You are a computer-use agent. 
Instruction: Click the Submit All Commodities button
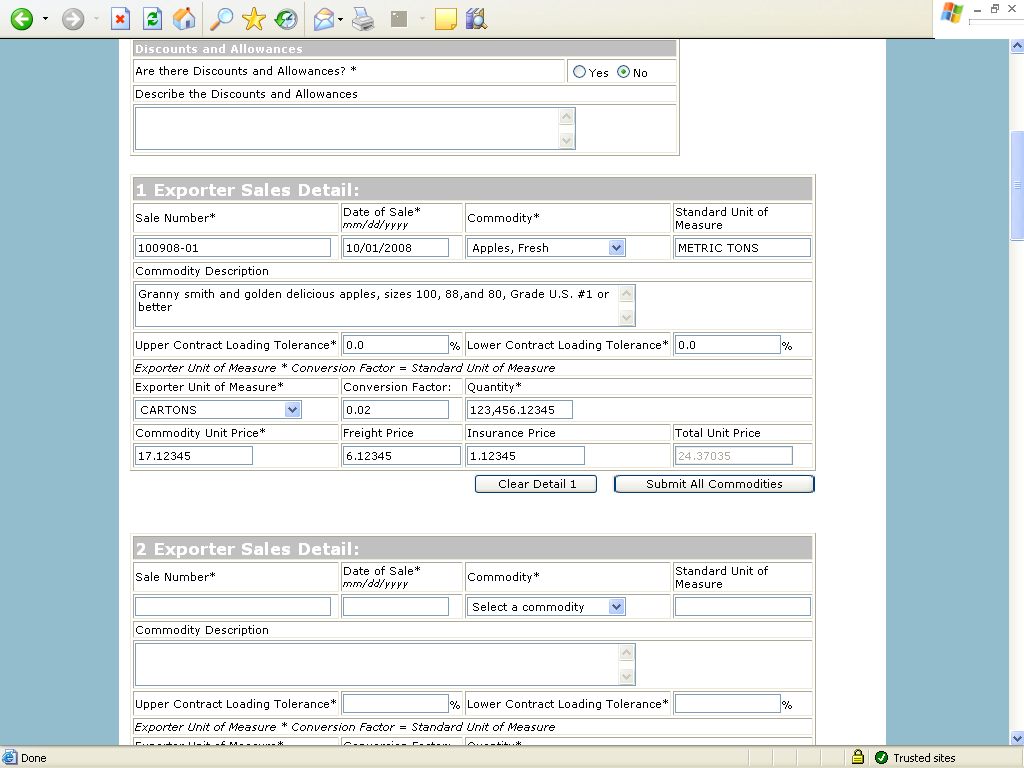tap(714, 484)
